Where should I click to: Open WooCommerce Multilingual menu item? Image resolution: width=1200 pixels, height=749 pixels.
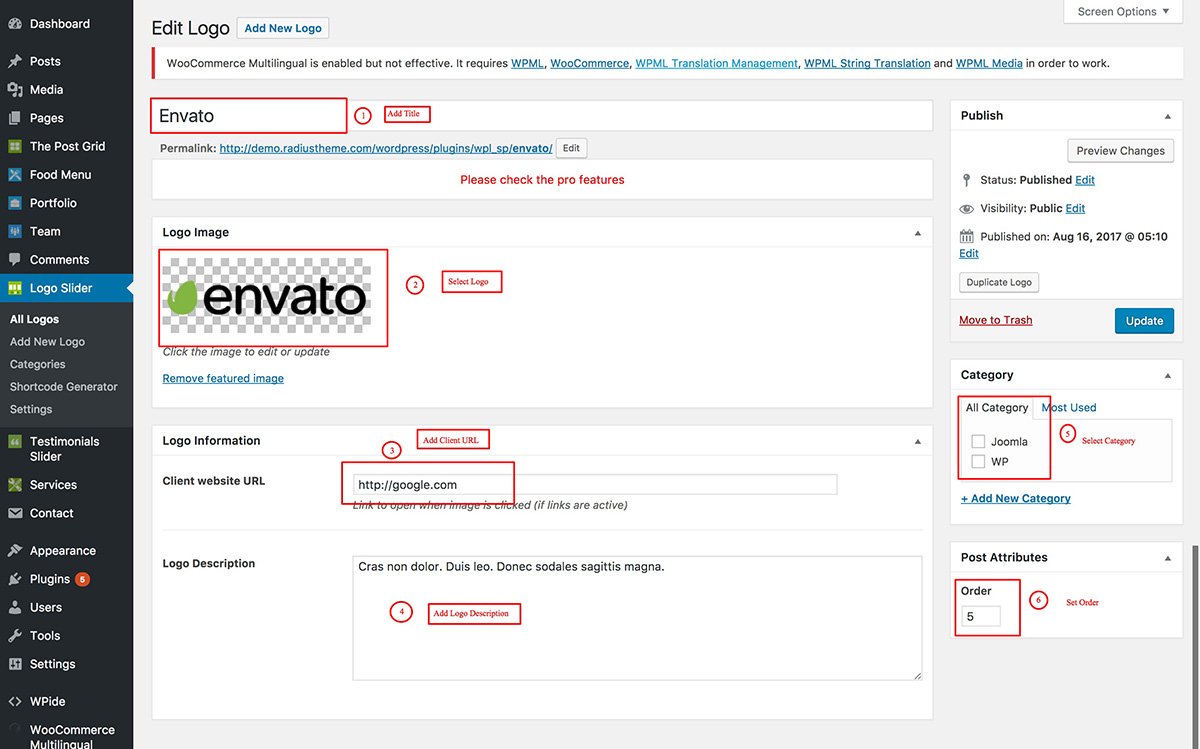tap(72, 737)
